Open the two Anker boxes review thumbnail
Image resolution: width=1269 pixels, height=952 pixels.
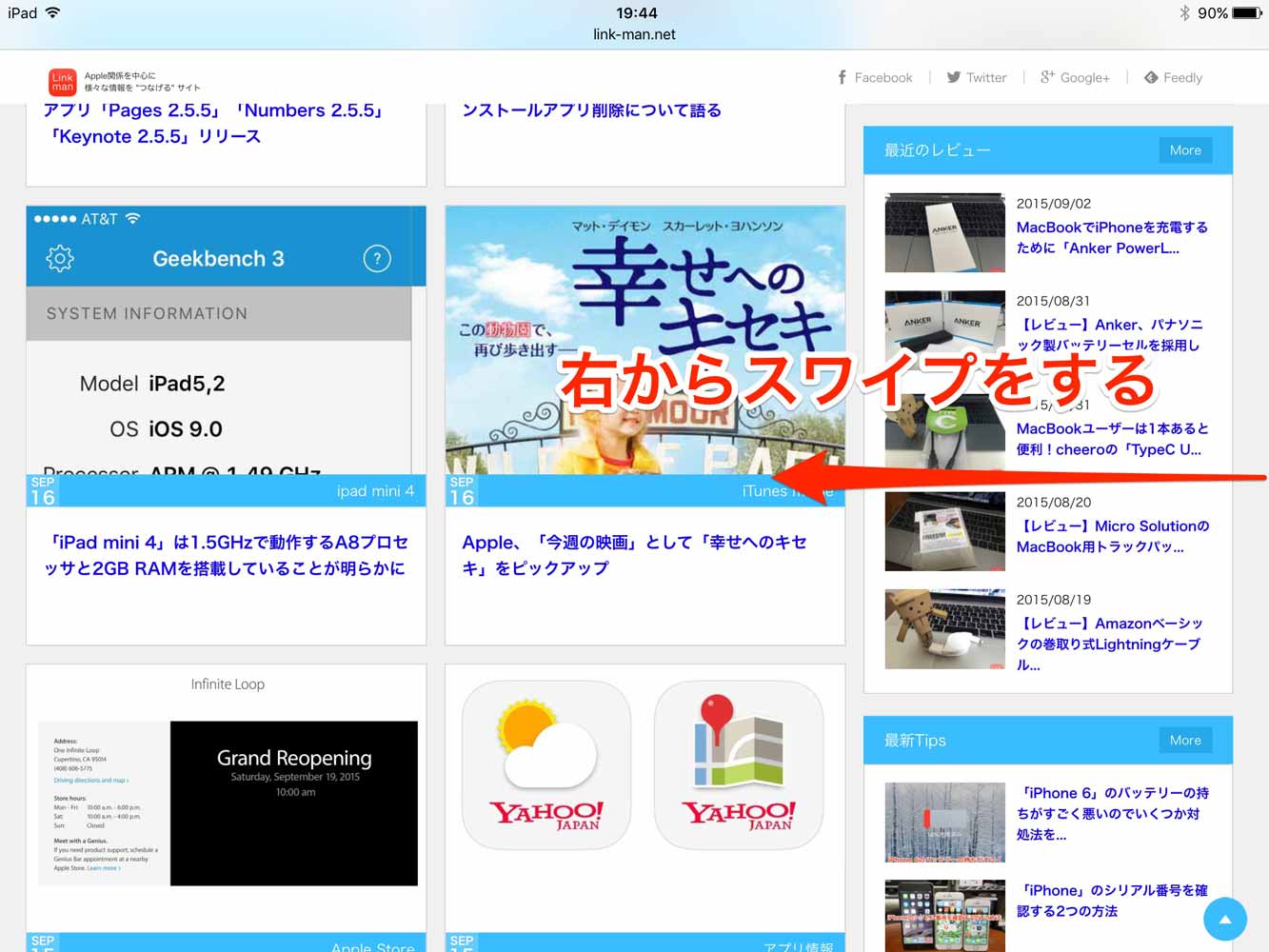[944, 330]
